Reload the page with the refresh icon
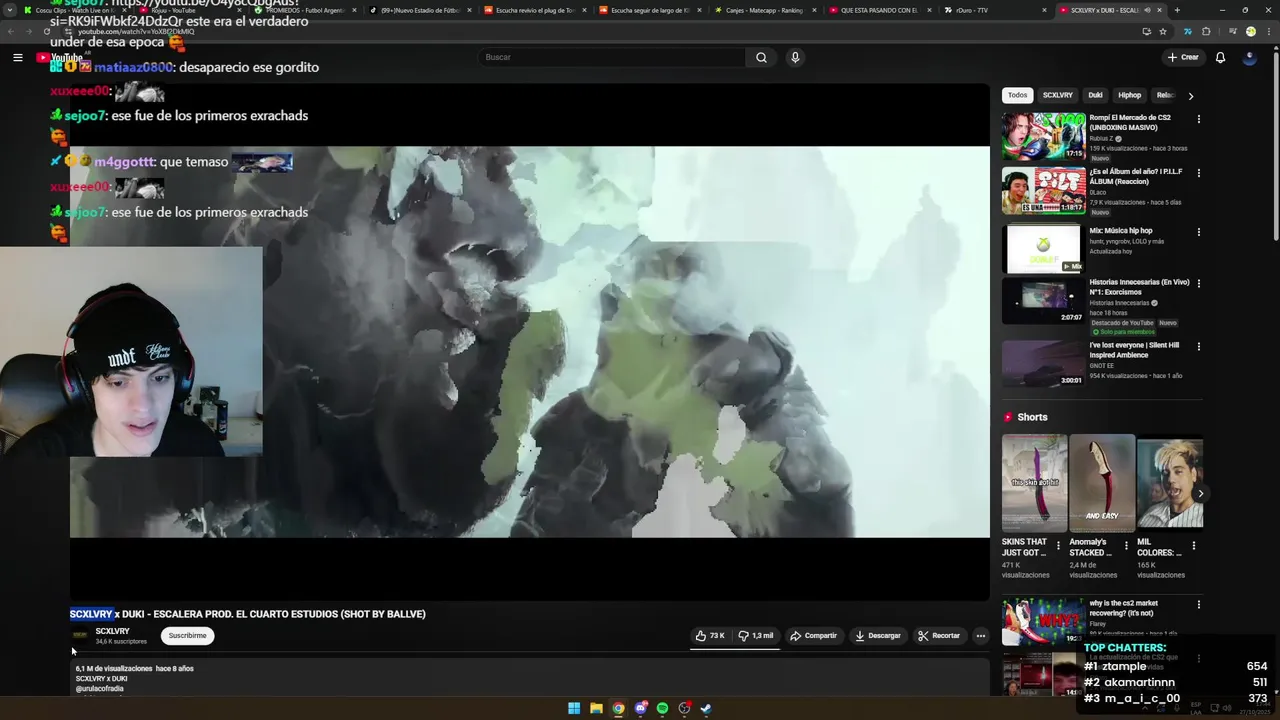 tap(47, 31)
